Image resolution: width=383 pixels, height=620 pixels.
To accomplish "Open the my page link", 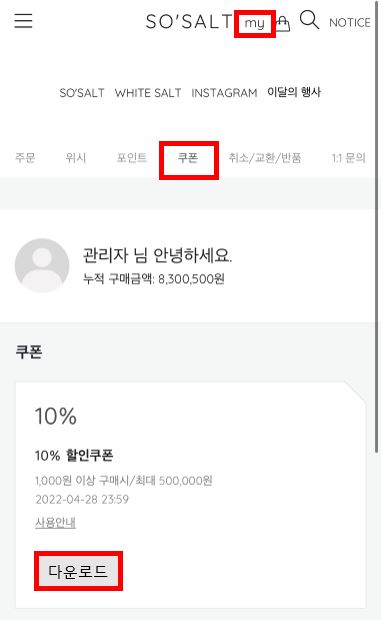I will (255, 23).
